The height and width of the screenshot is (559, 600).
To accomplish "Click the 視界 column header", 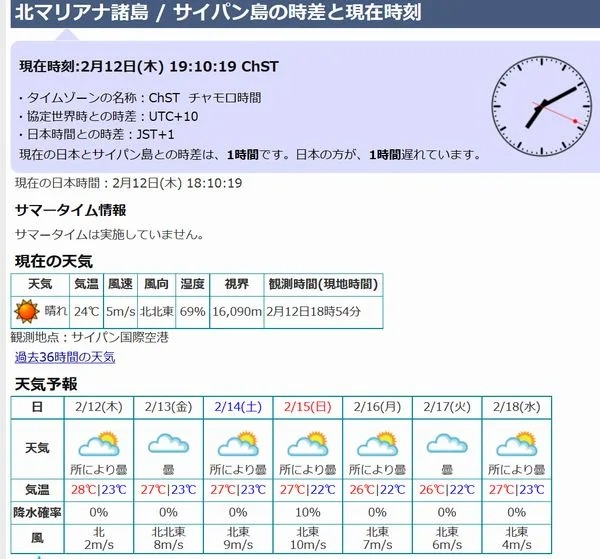I will coord(236,285).
